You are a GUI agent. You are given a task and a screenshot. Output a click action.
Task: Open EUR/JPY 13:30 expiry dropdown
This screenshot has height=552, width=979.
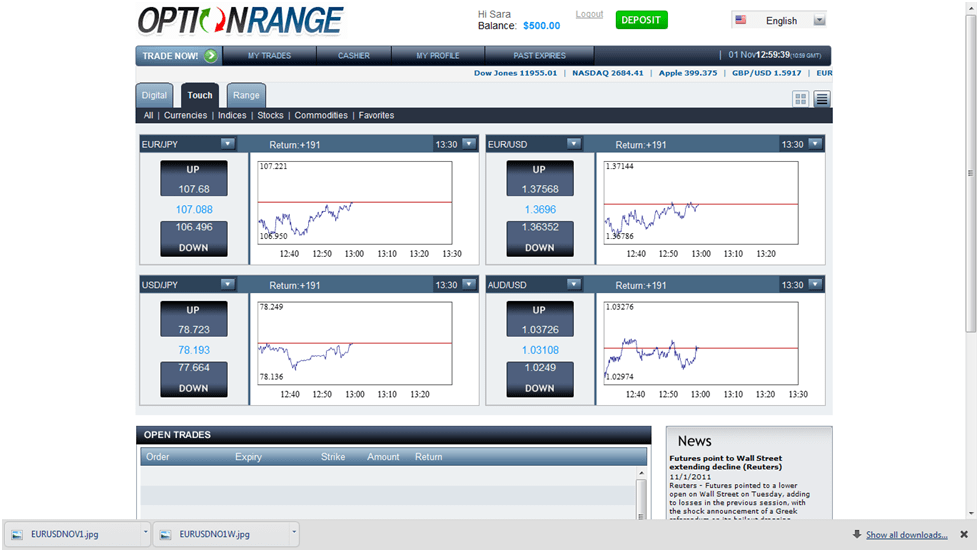pos(469,144)
